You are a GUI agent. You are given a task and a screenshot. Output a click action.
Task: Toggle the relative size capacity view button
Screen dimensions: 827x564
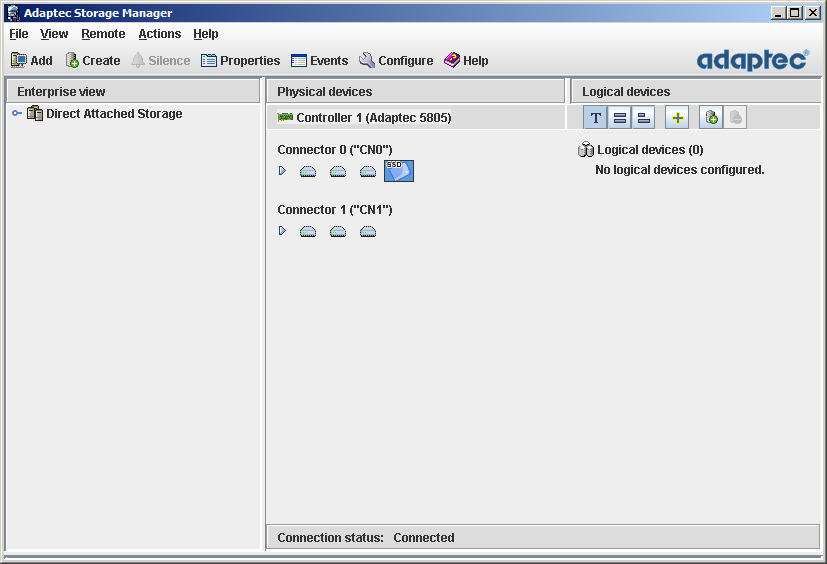(x=643, y=117)
